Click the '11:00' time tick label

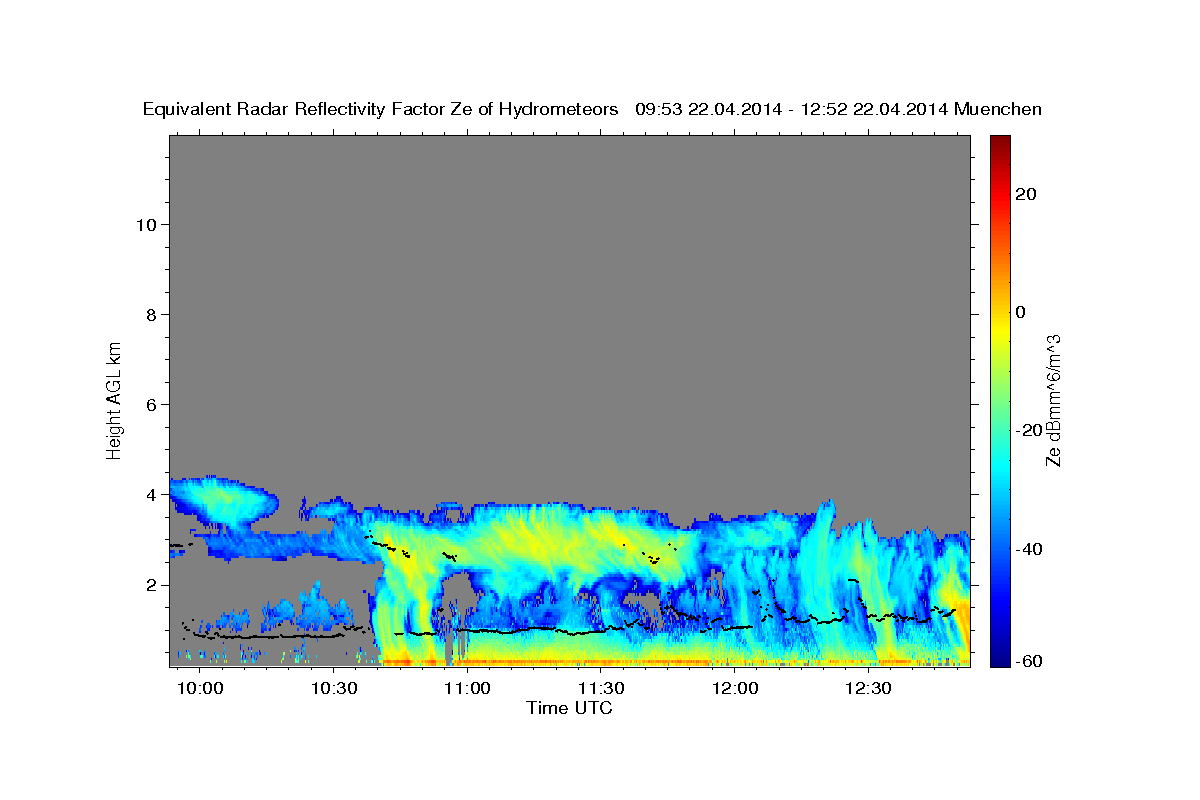pyautogui.click(x=467, y=688)
